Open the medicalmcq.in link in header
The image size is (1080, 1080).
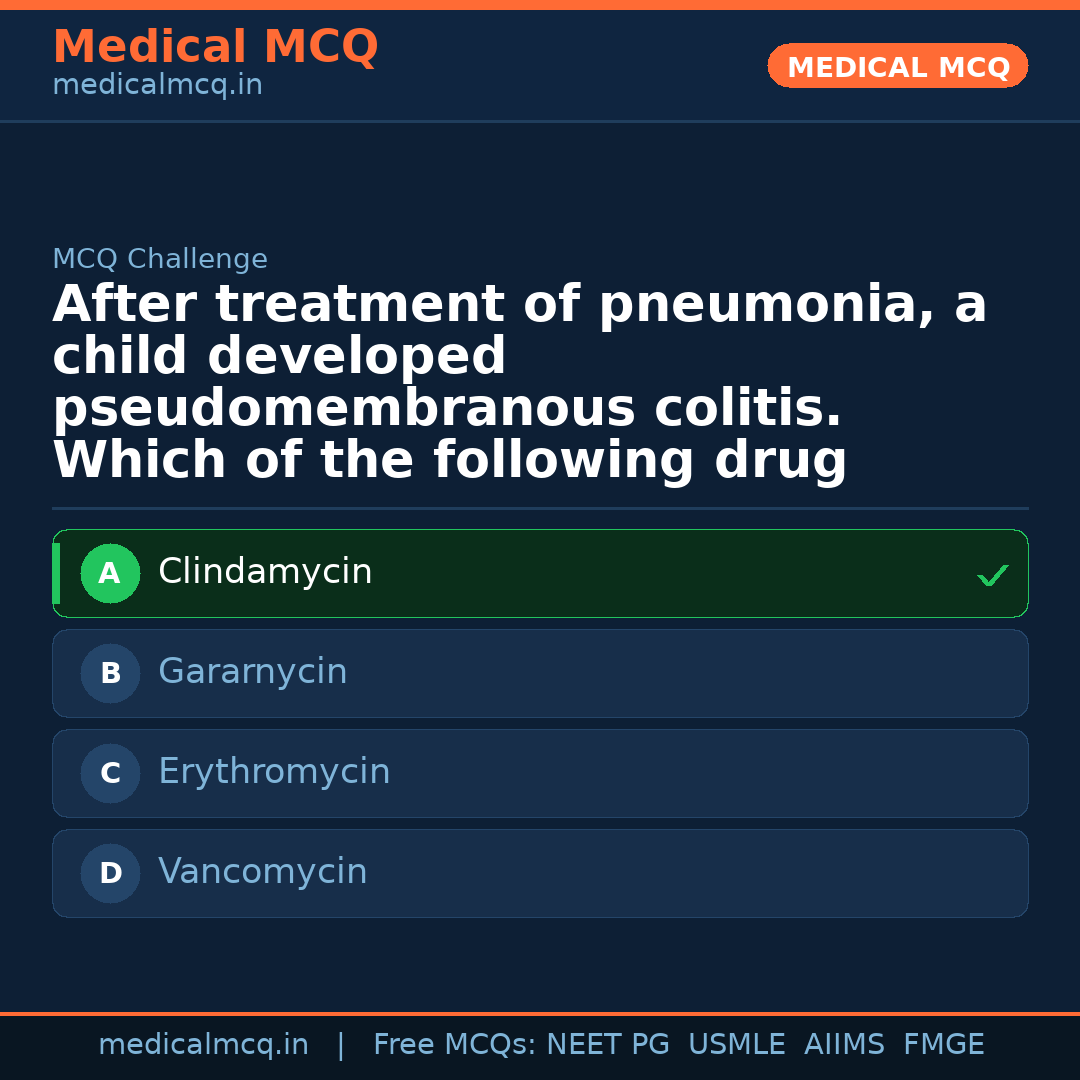tap(157, 86)
